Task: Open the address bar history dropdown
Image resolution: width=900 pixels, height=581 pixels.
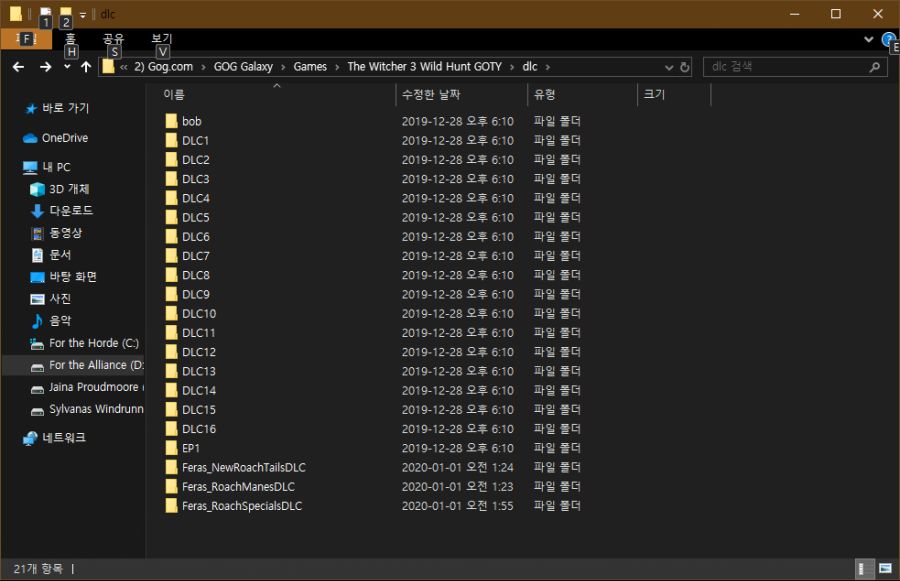Action: pos(669,67)
